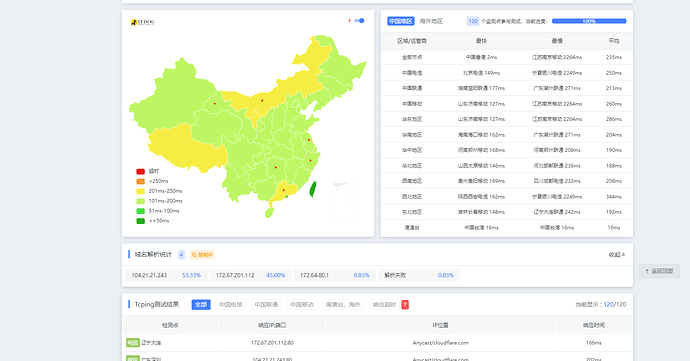Click the 北京电信 149ms cell
This screenshot has height=361, width=690.
[x=481, y=73]
